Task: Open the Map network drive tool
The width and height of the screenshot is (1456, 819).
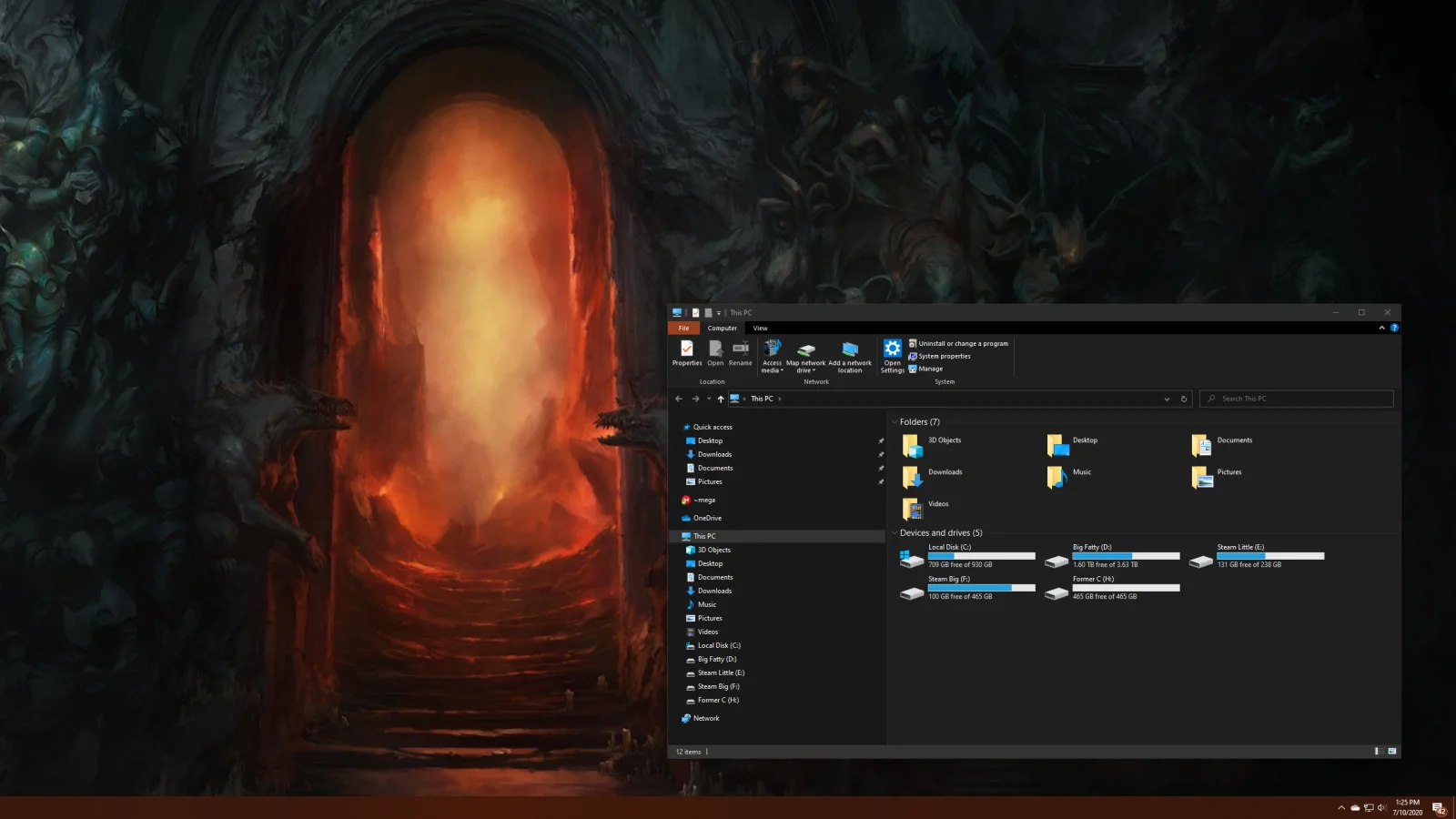Action: click(806, 356)
